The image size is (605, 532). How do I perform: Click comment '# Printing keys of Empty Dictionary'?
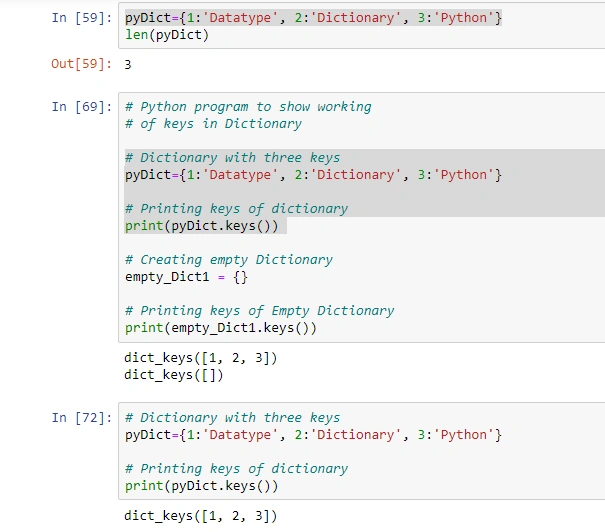[x=260, y=311]
